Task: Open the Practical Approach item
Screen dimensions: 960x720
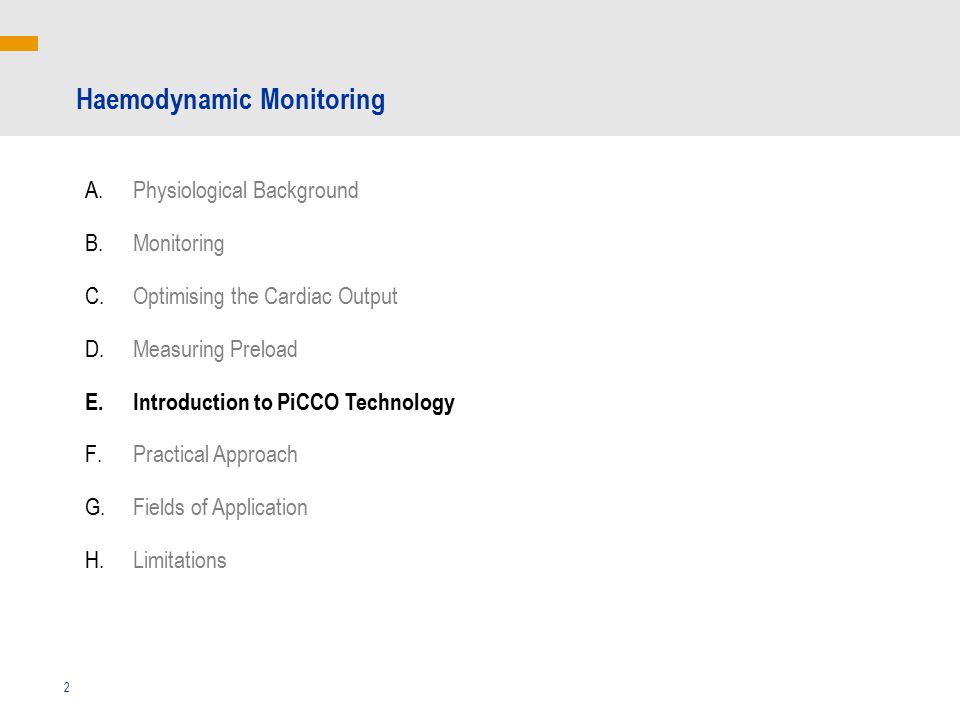Action: pyautogui.click(x=215, y=455)
